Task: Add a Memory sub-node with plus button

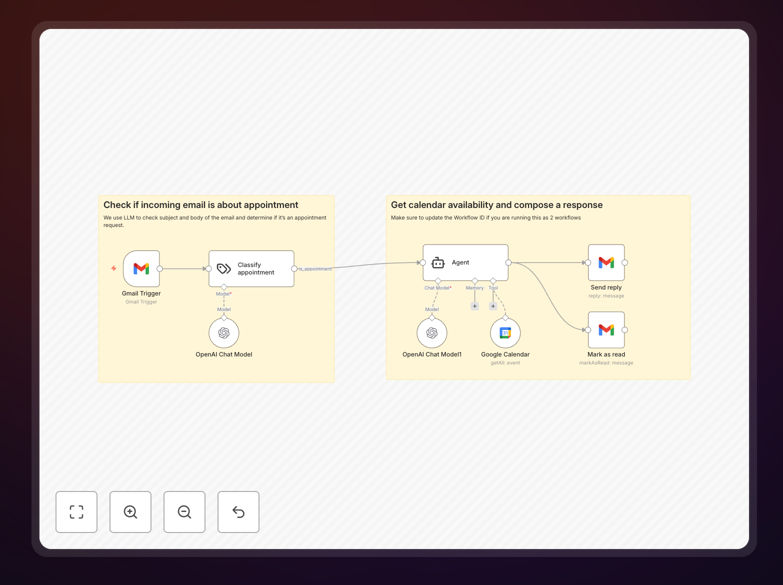Action: point(474,306)
